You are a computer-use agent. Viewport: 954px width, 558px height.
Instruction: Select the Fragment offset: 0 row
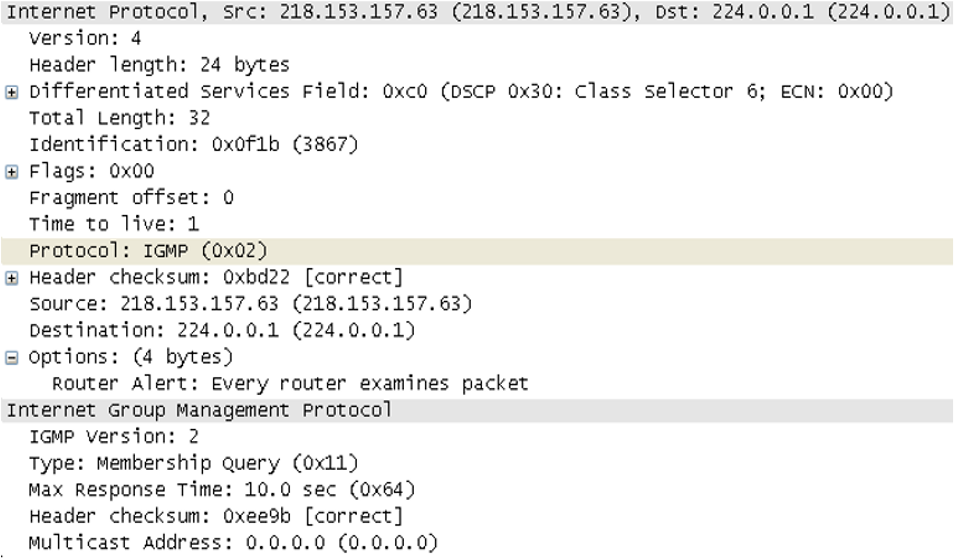click(131, 198)
